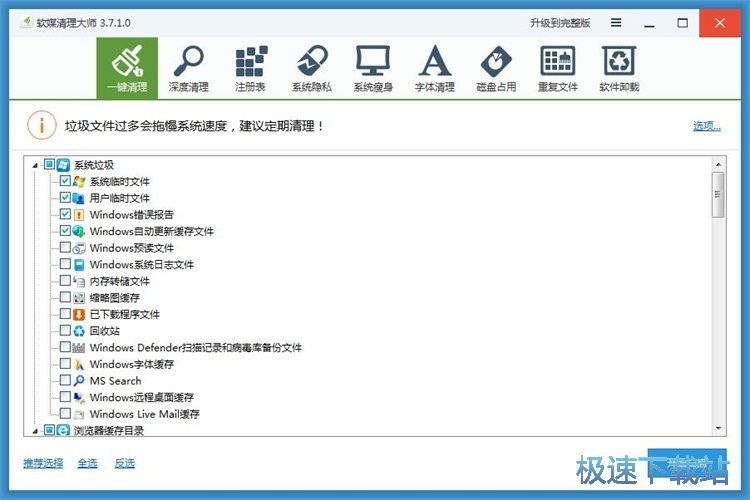The height and width of the screenshot is (500, 750).
Task: Select the MS Search row text
Action: click(115, 381)
